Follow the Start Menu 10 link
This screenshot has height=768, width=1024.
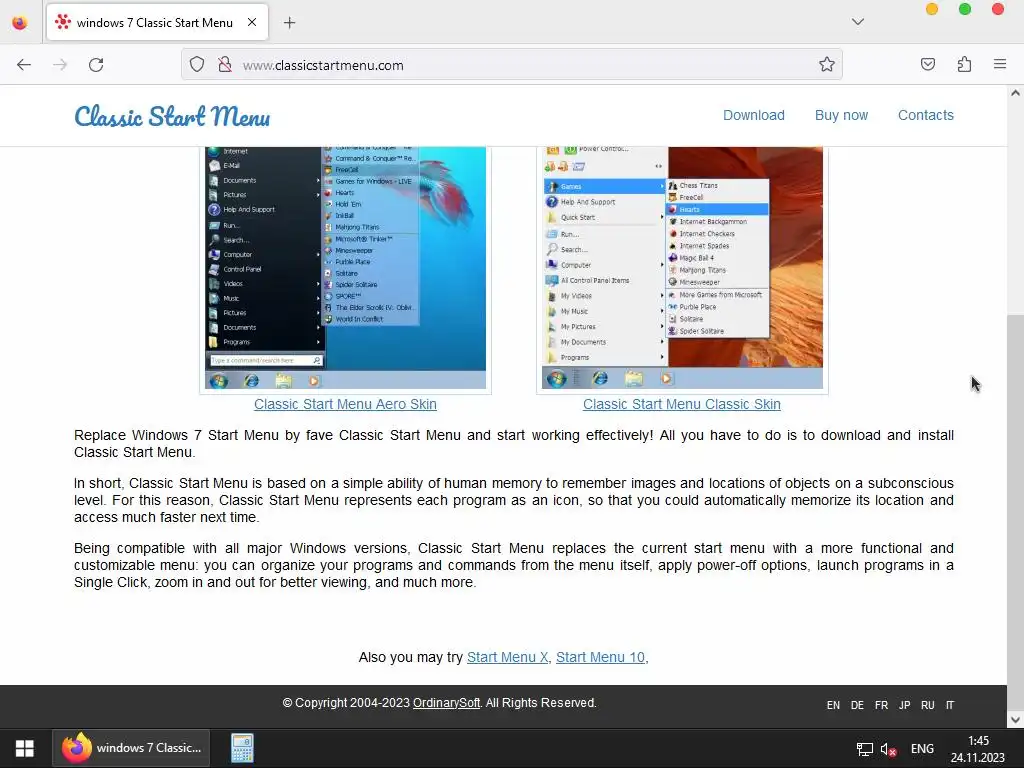coord(600,658)
